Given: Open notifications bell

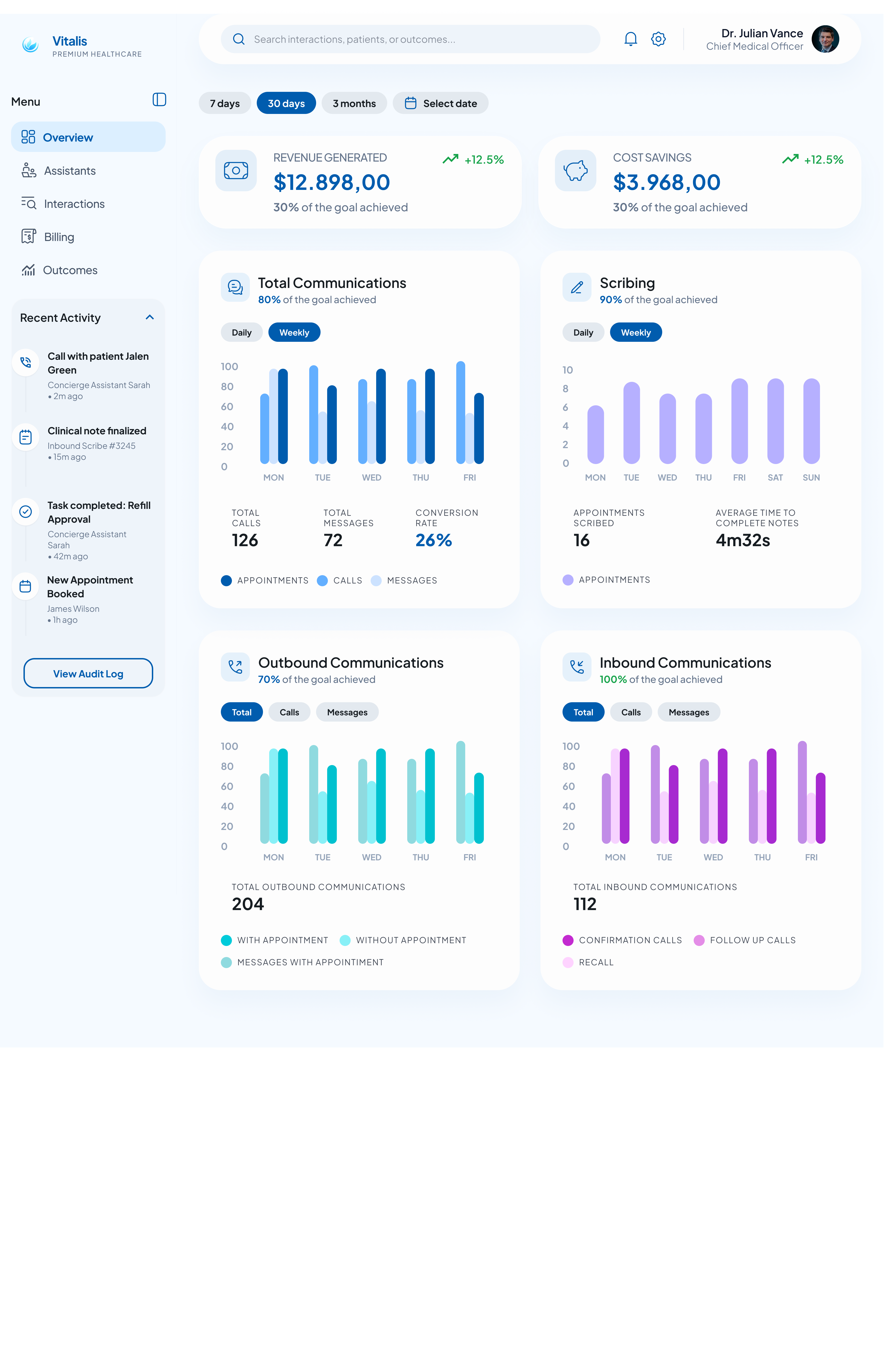Looking at the screenshot, I should (630, 39).
